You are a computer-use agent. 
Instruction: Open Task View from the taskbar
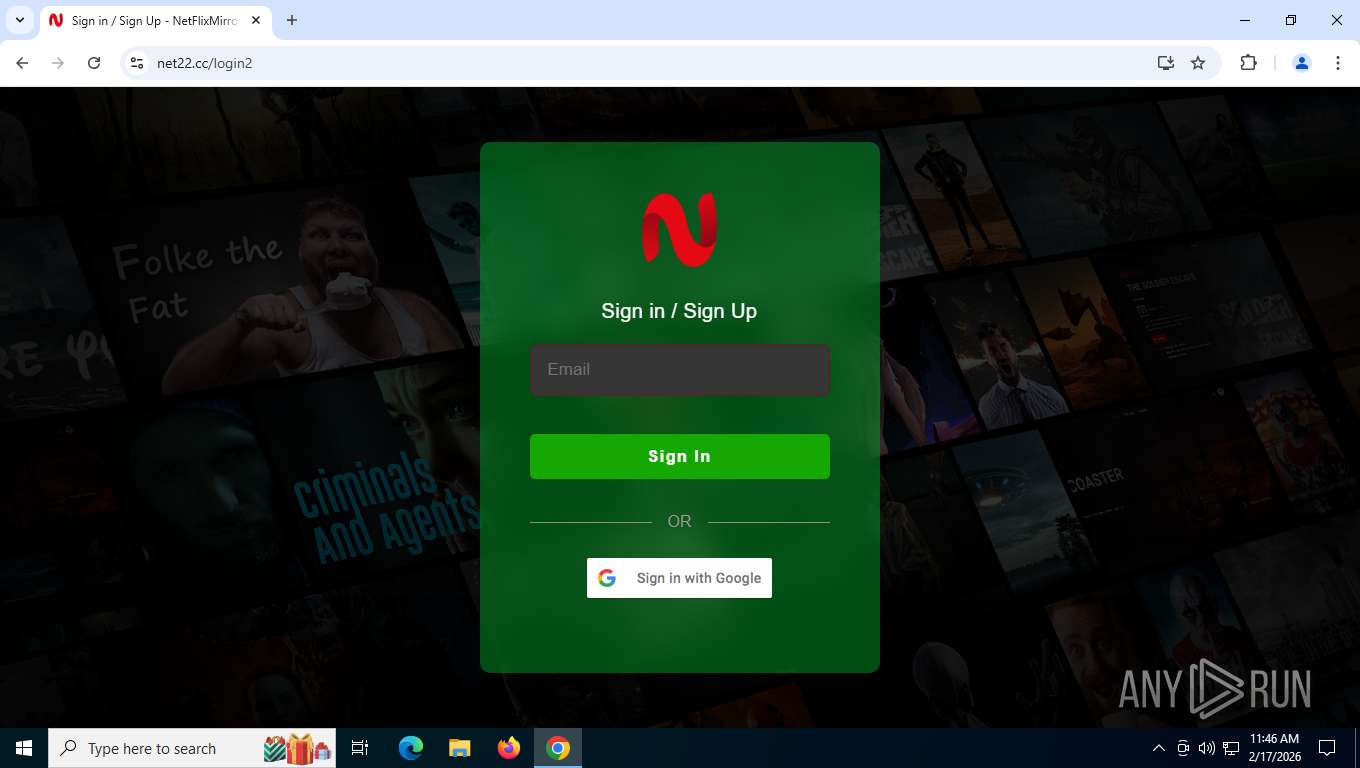pyautogui.click(x=360, y=748)
